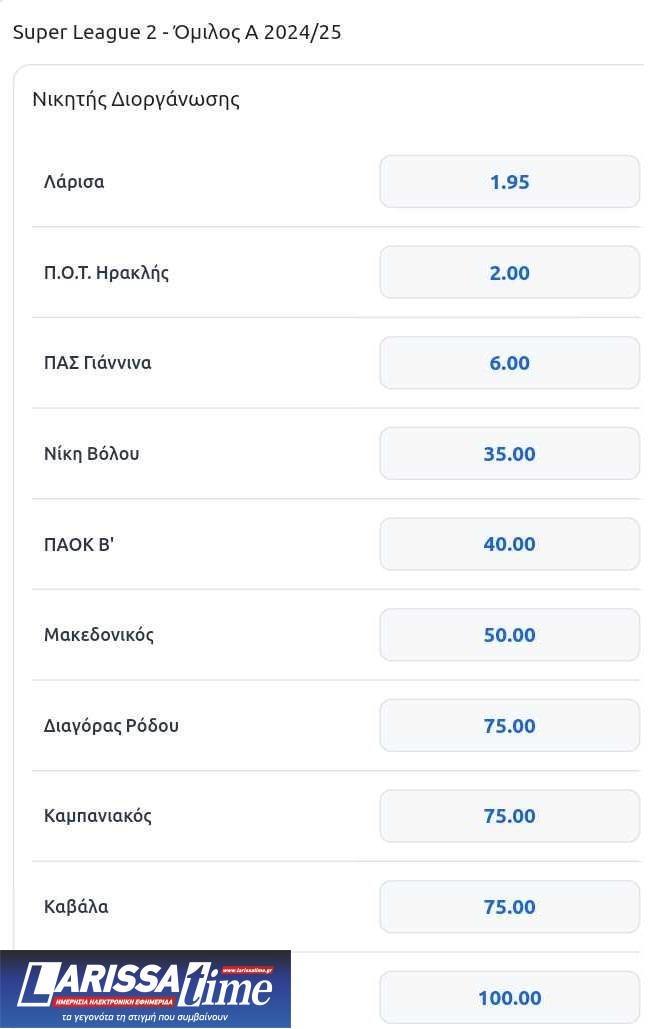
Task: Select Διαγόρας Ρόδου 75.00 odds button
Action: pos(509,726)
